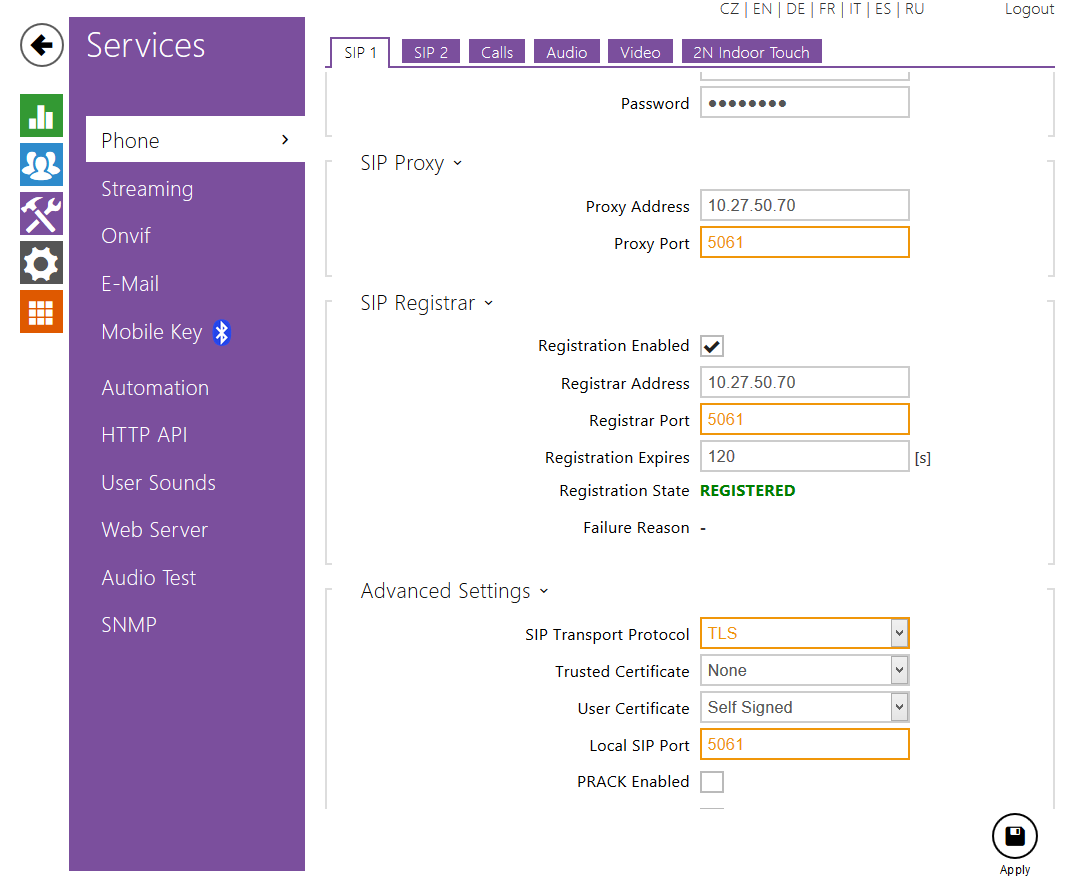This screenshot has height=884, width=1076.
Task: Open the SIP Transport Protocol dropdown
Action: point(804,633)
